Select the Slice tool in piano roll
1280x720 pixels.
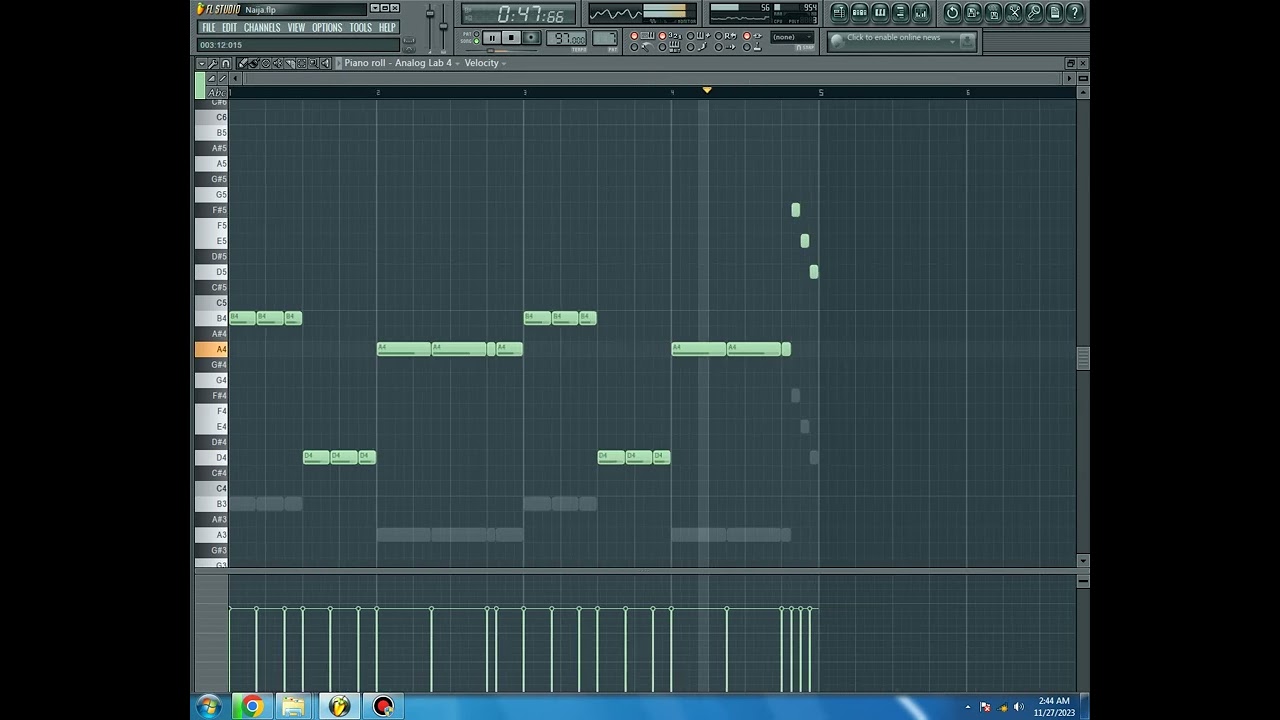pyautogui.click(x=290, y=63)
